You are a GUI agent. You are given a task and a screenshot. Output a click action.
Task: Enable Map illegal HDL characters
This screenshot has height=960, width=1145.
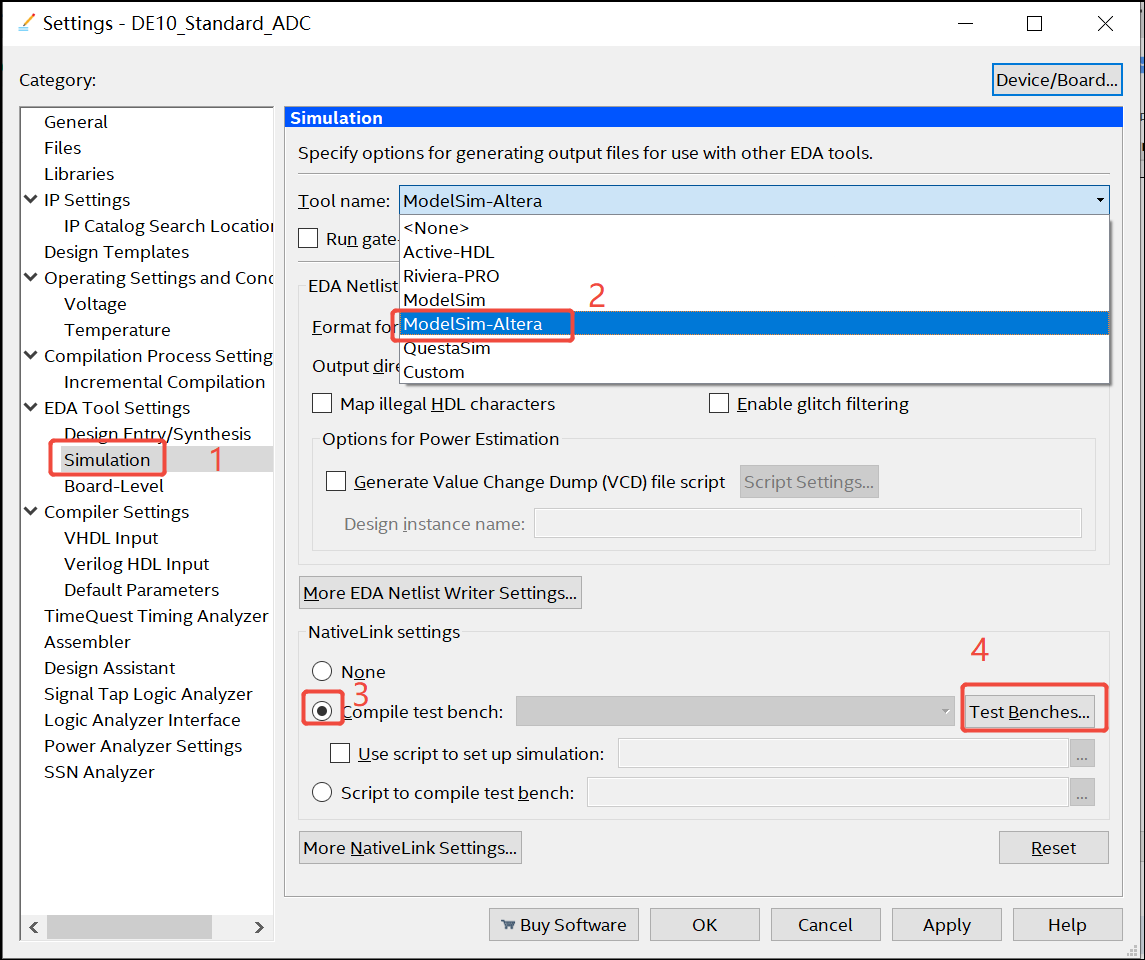click(x=321, y=404)
